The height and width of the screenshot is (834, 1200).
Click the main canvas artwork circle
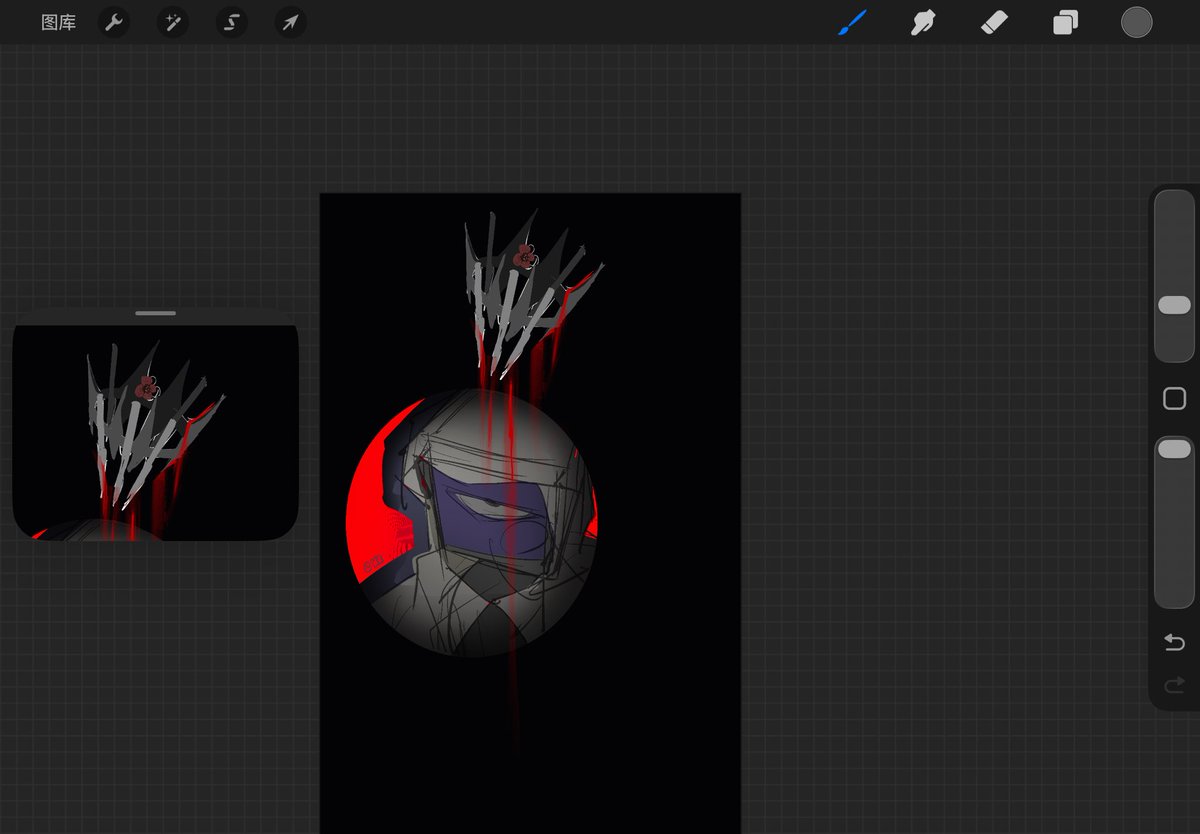(471, 522)
